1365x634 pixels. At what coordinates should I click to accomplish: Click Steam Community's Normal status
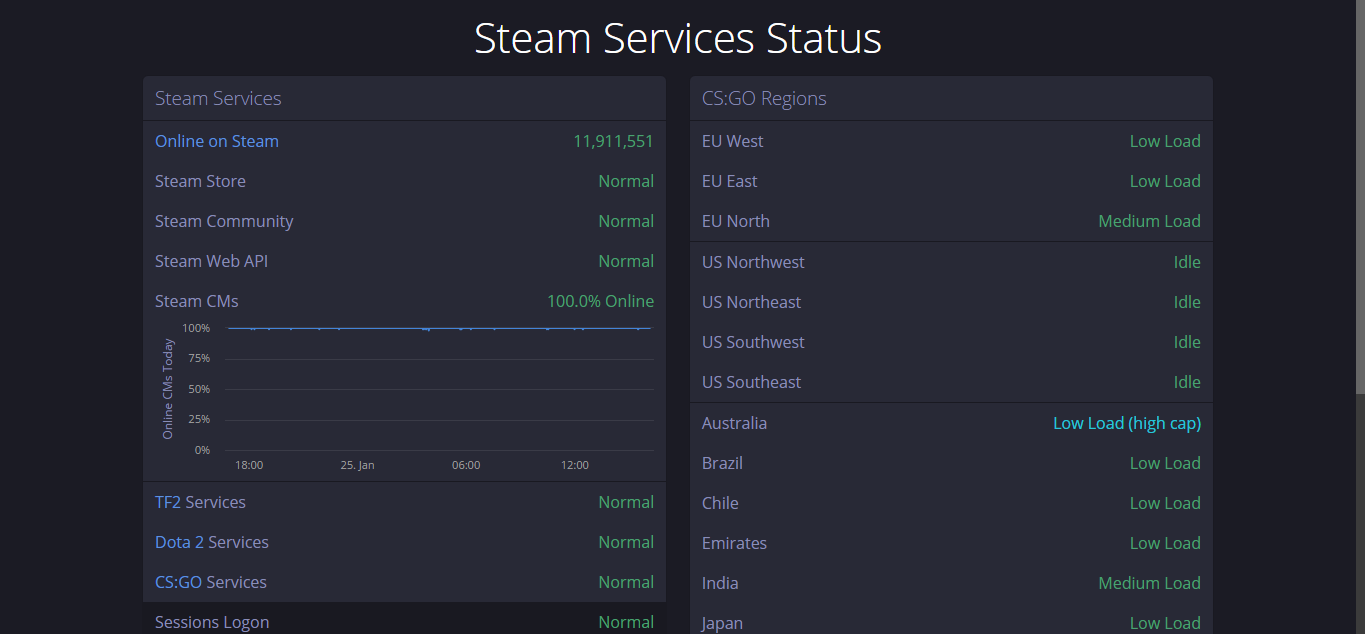pos(626,221)
